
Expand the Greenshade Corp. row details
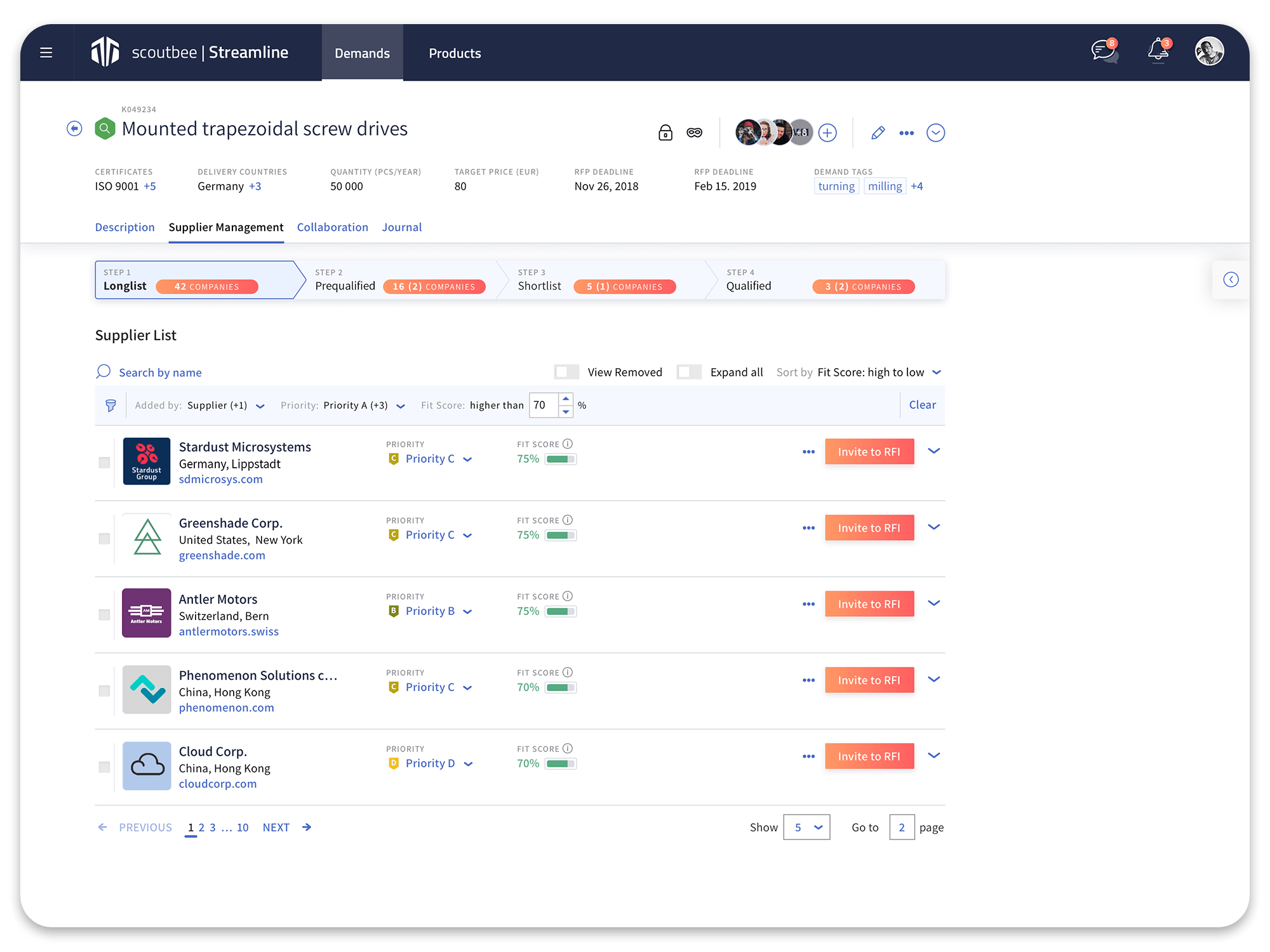[x=933, y=527]
